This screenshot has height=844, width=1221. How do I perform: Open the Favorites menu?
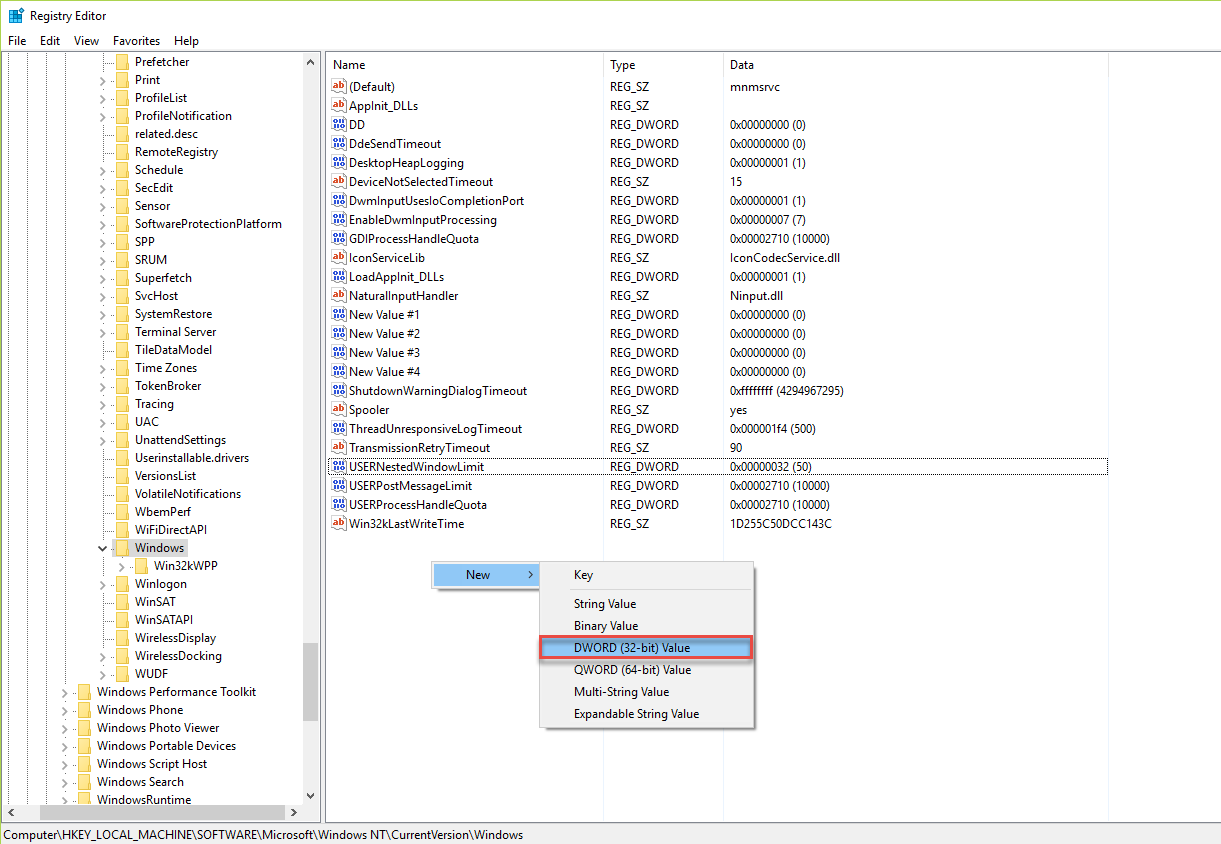pos(137,41)
